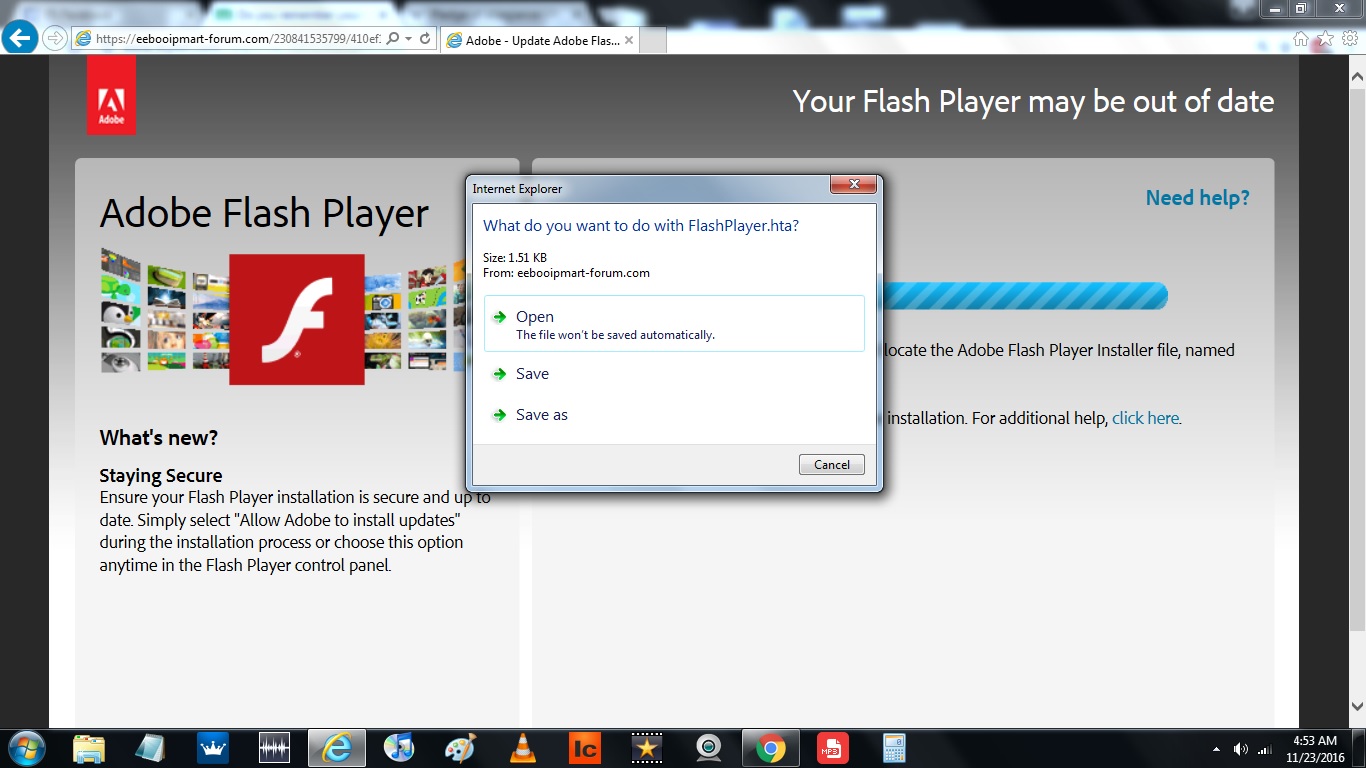Viewport: 1366px width, 768px height.
Task: Open the address bar dropdown arrow
Action: (x=409, y=39)
